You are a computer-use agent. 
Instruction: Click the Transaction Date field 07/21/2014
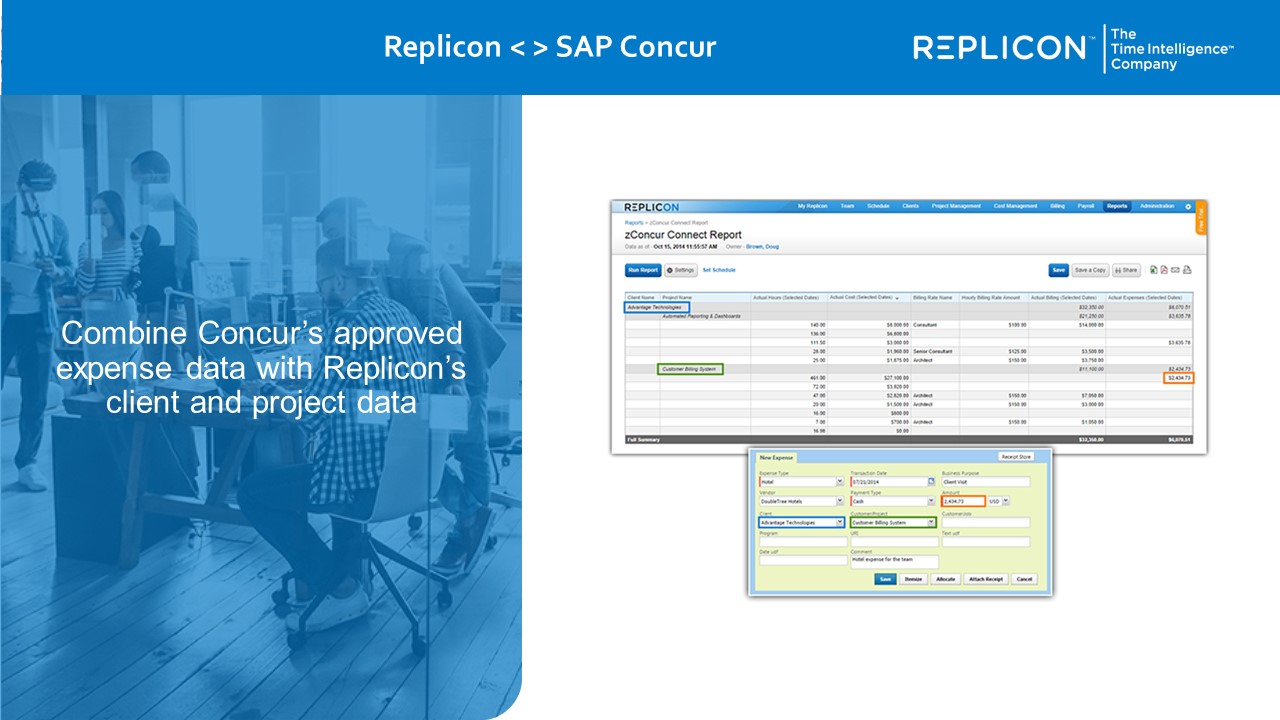(889, 482)
